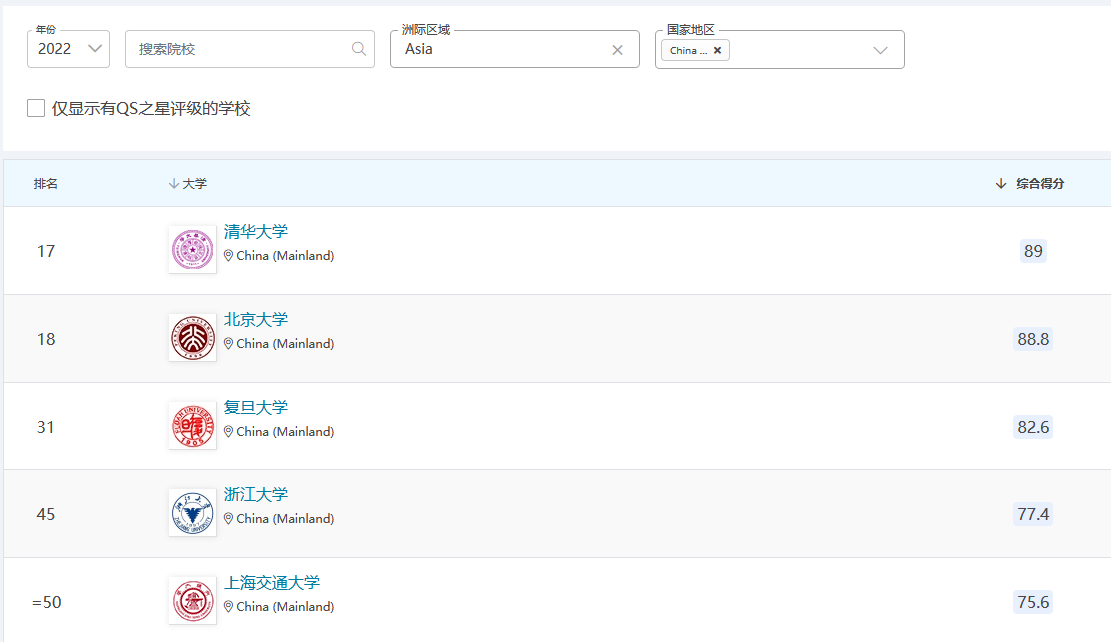Open the 浙江大学 link
The width and height of the screenshot is (1111, 642).
click(x=256, y=495)
